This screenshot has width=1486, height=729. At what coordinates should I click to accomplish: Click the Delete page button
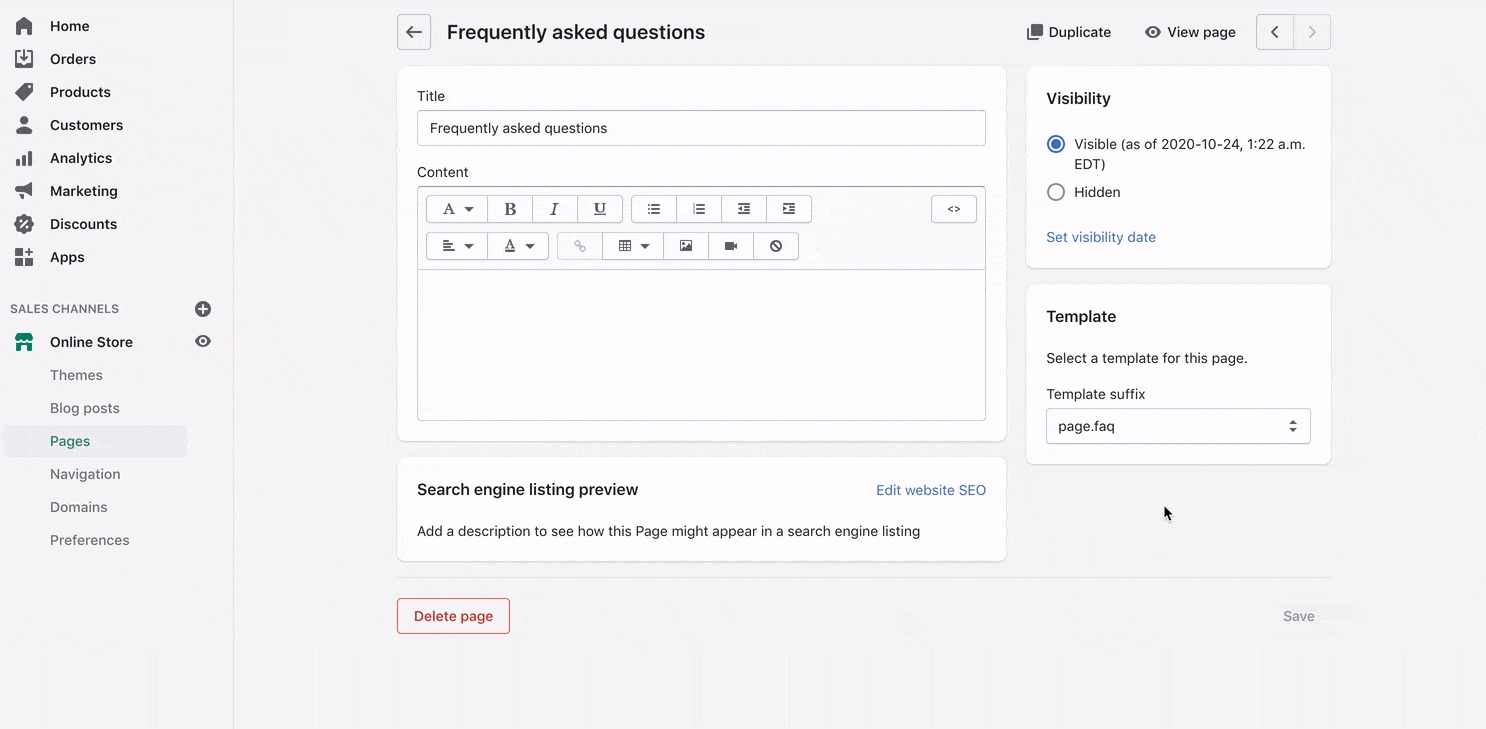453,616
